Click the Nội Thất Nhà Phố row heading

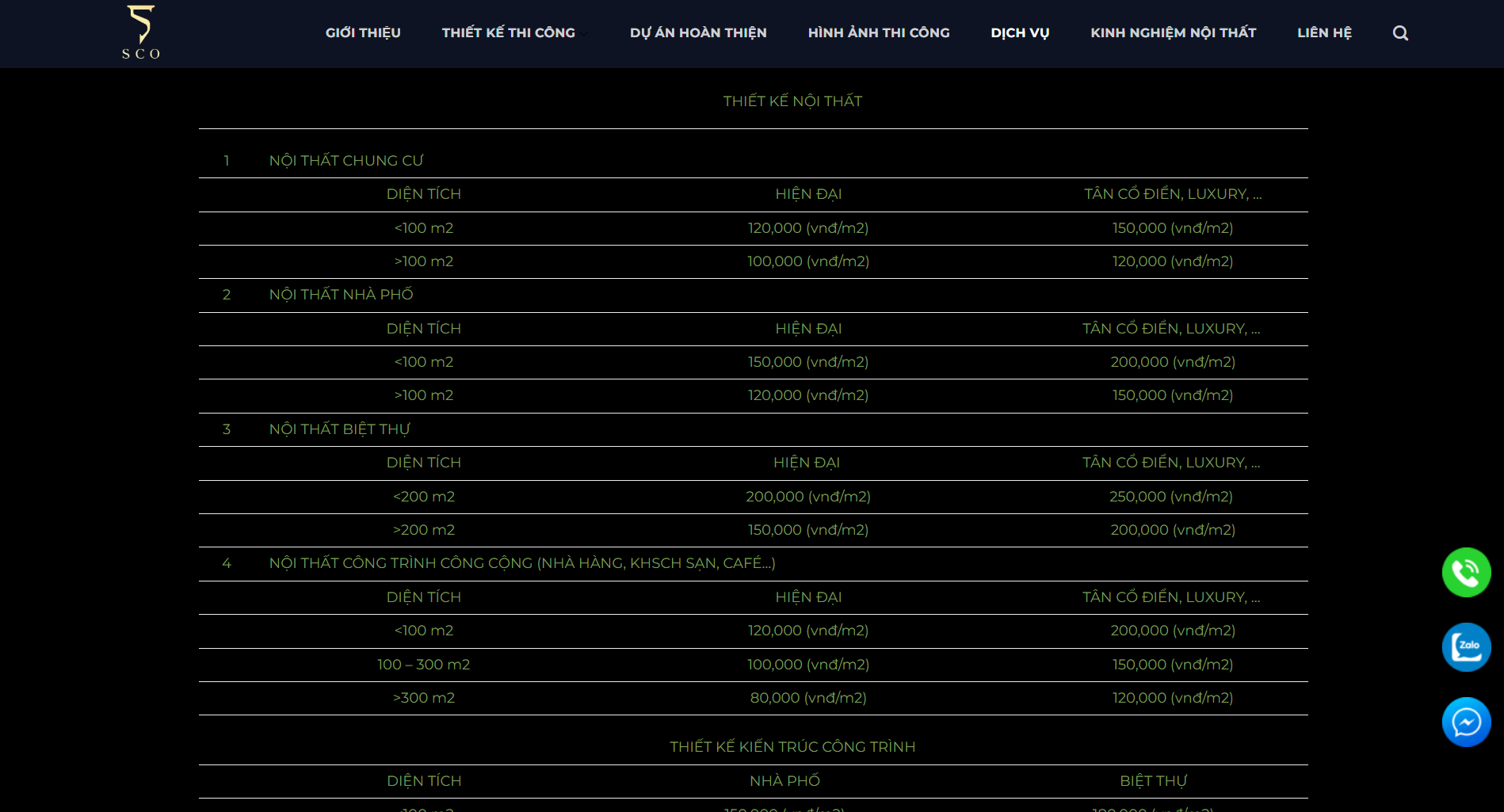tap(341, 295)
